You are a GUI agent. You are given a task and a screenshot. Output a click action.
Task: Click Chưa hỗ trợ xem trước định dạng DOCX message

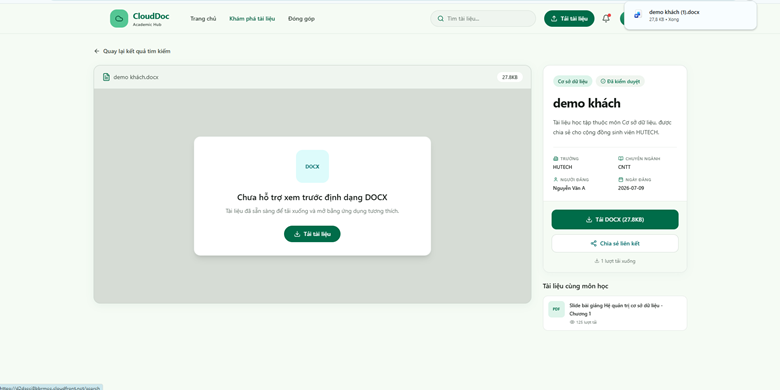tap(312, 197)
